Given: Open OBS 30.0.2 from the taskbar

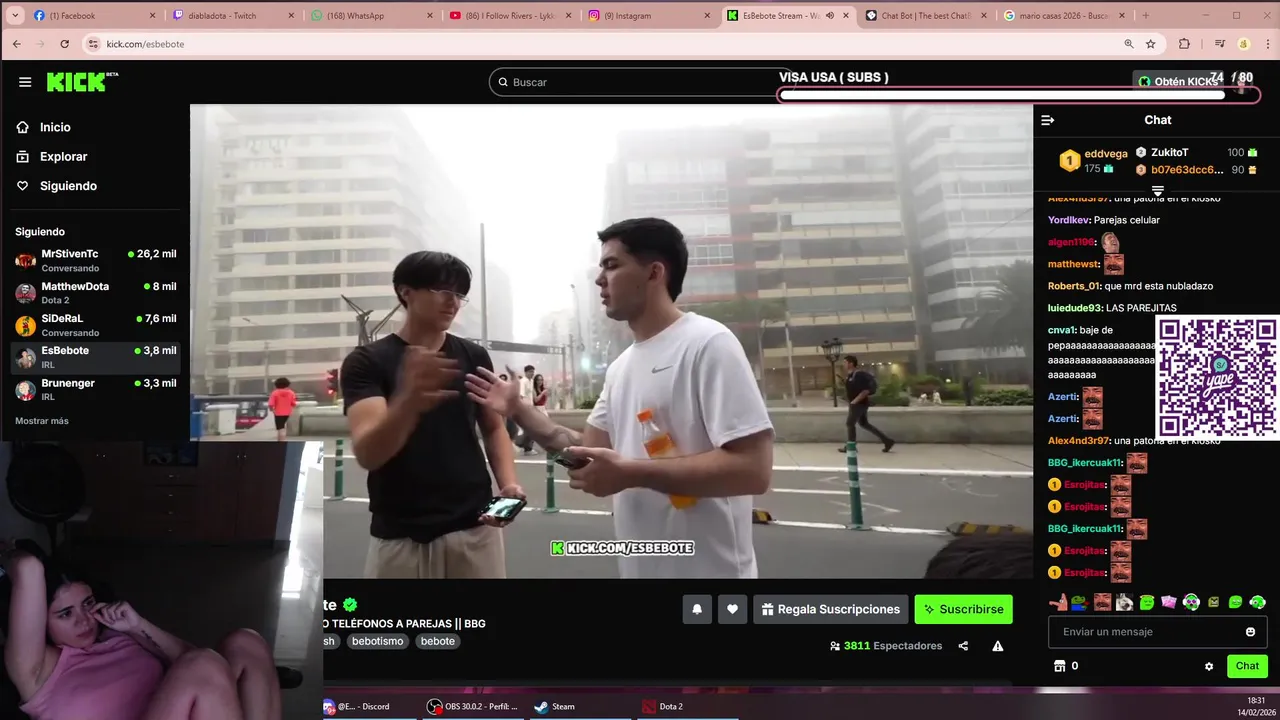Looking at the screenshot, I should pyautogui.click(x=473, y=706).
